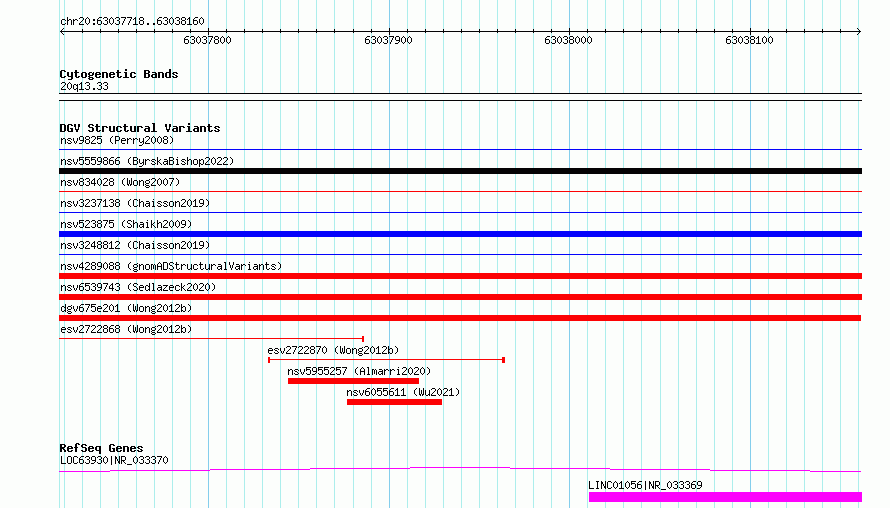Click the red nsv6539743 variant bar
The height and width of the screenshot is (508, 890).
pos(460,297)
